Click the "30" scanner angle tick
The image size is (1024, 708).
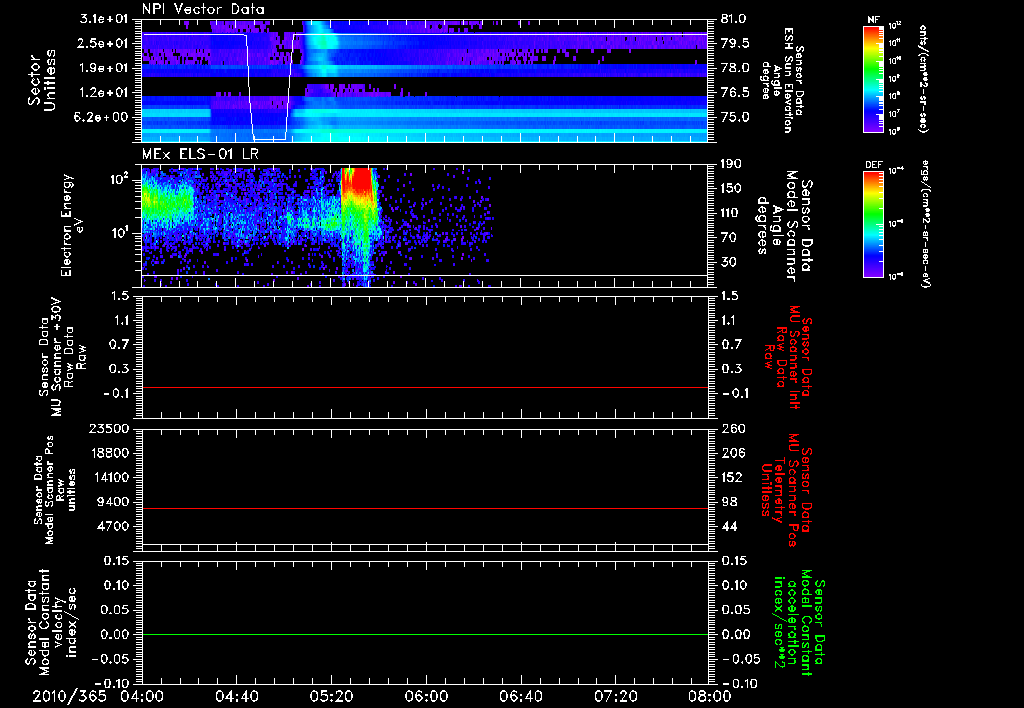(729, 262)
